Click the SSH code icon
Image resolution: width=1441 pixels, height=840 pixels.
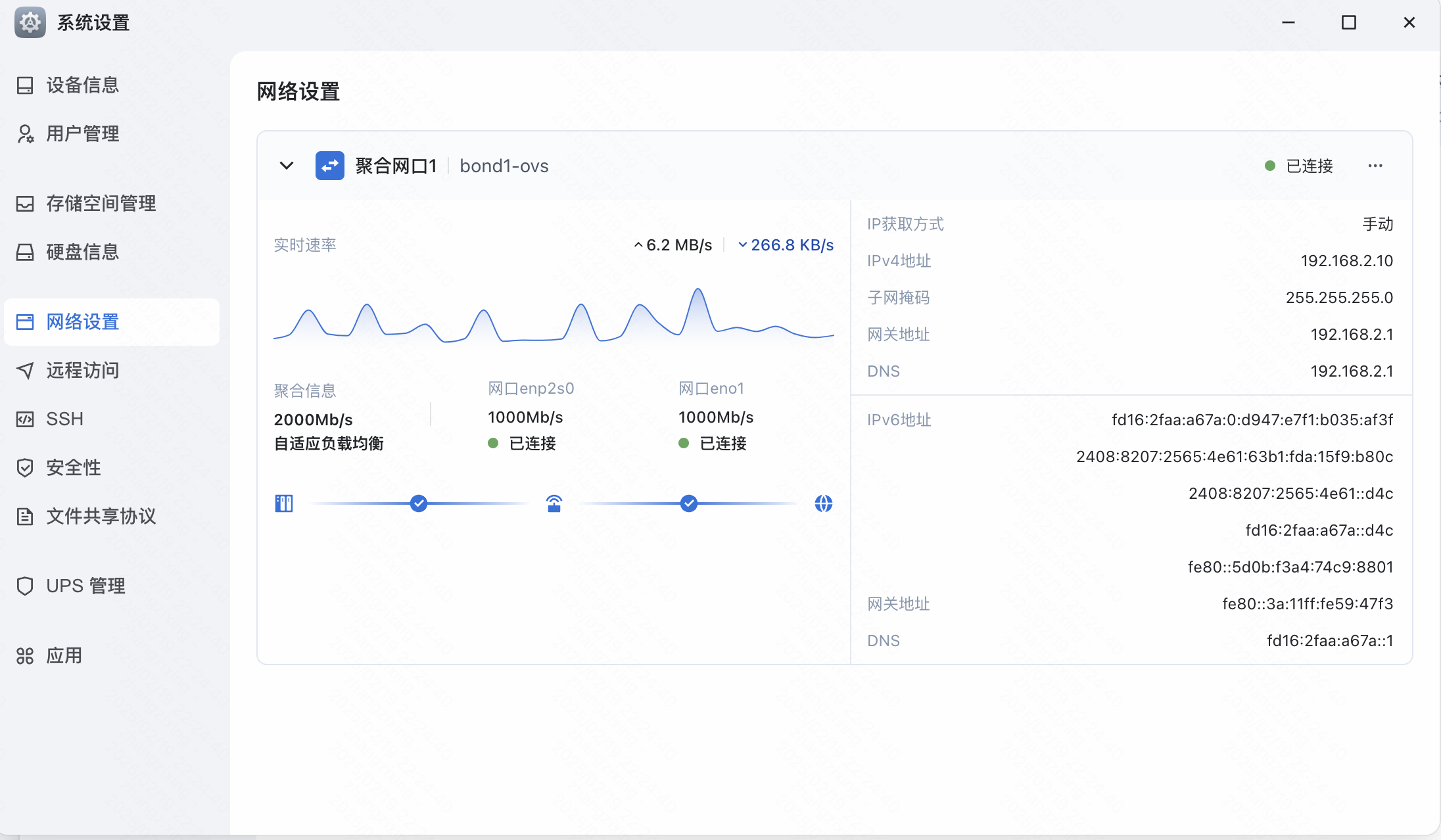25,419
